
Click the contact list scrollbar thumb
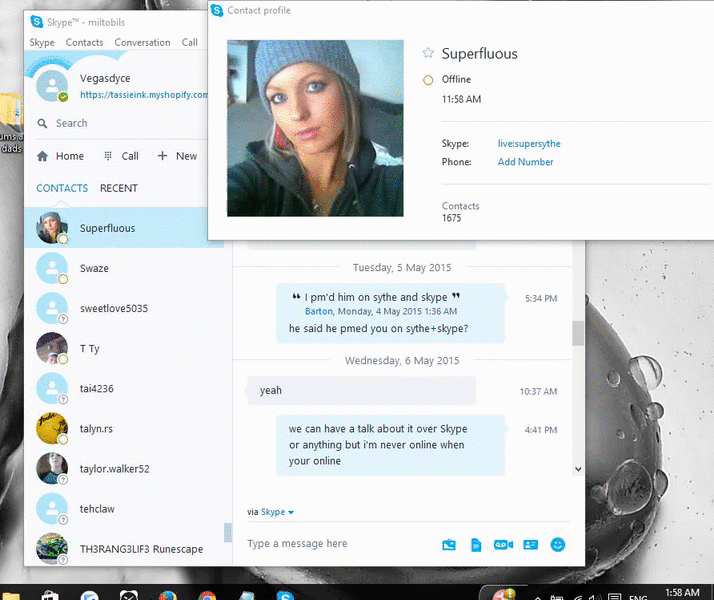tap(228, 533)
